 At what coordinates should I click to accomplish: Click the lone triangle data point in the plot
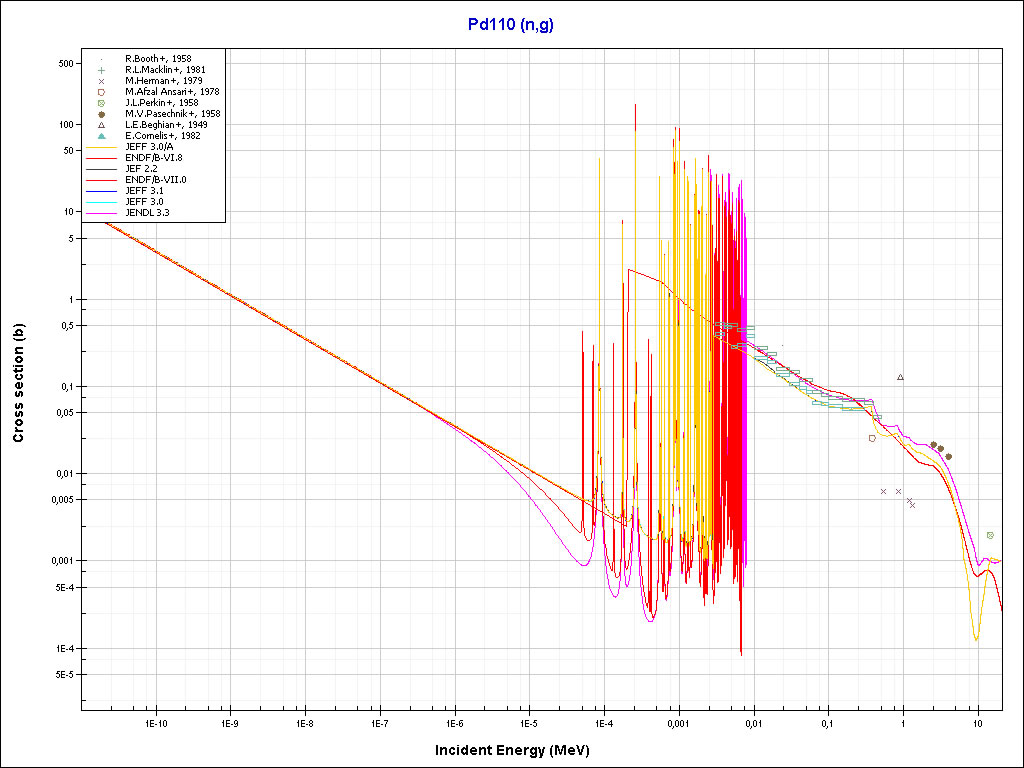[900, 377]
